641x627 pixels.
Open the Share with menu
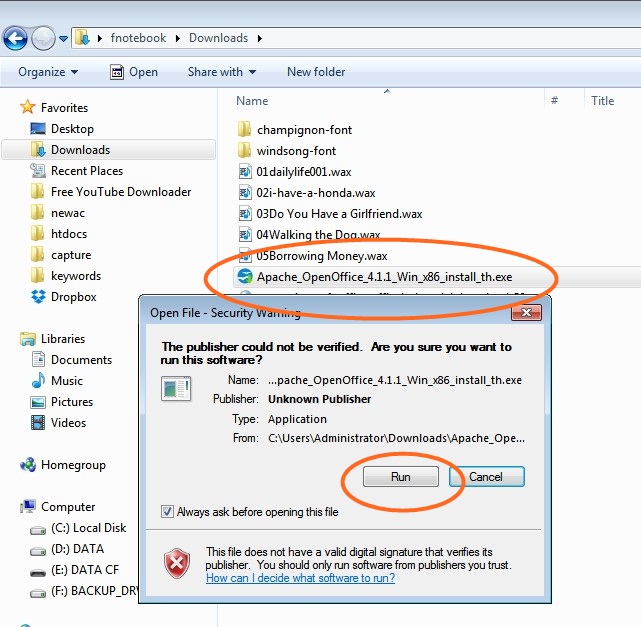222,72
